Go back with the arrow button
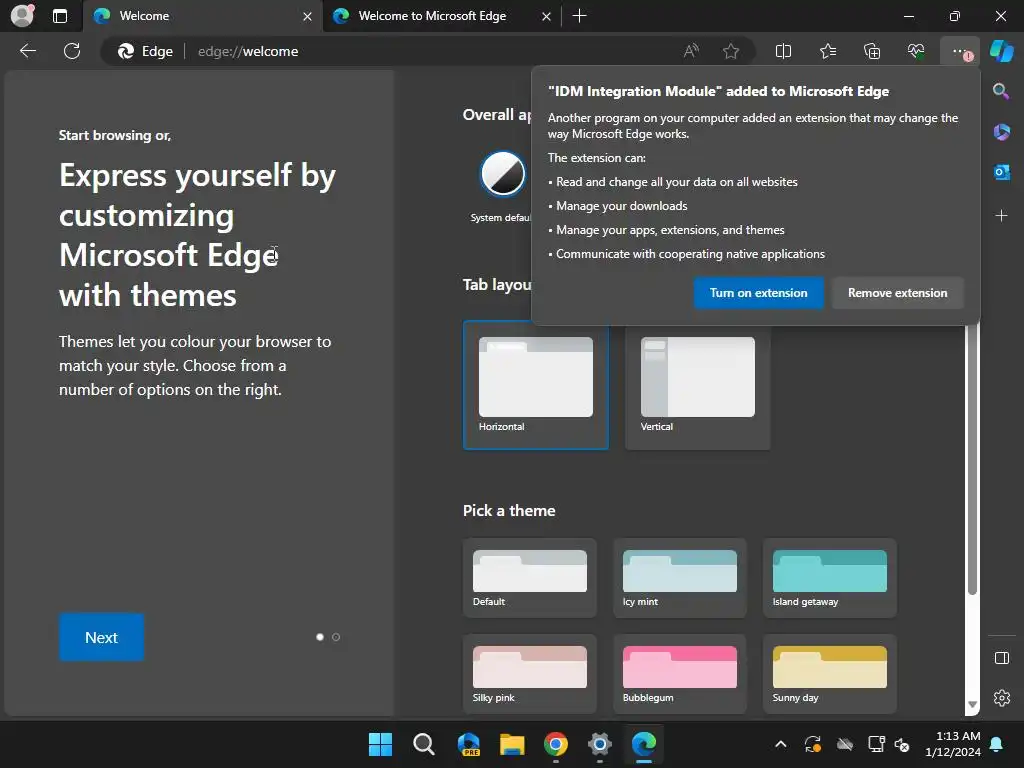This screenshot has height=768, width=1024. point(28,51)
